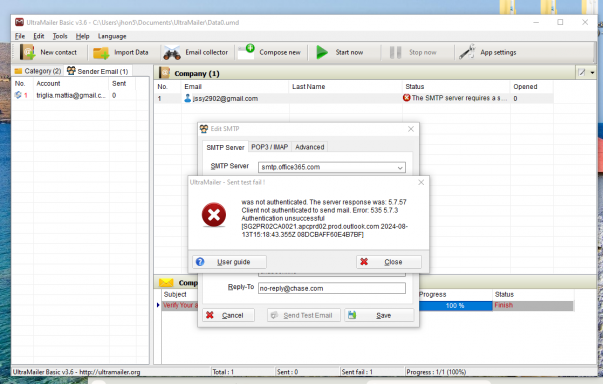
Task: Open the File menu
Action: [20, 36]
